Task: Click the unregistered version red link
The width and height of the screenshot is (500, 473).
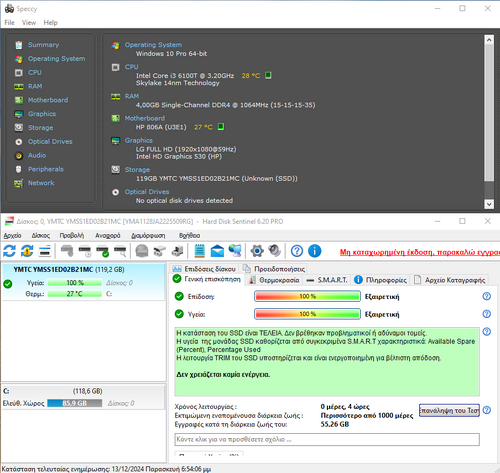Action: pyautogui.click(x=420, y=252)
